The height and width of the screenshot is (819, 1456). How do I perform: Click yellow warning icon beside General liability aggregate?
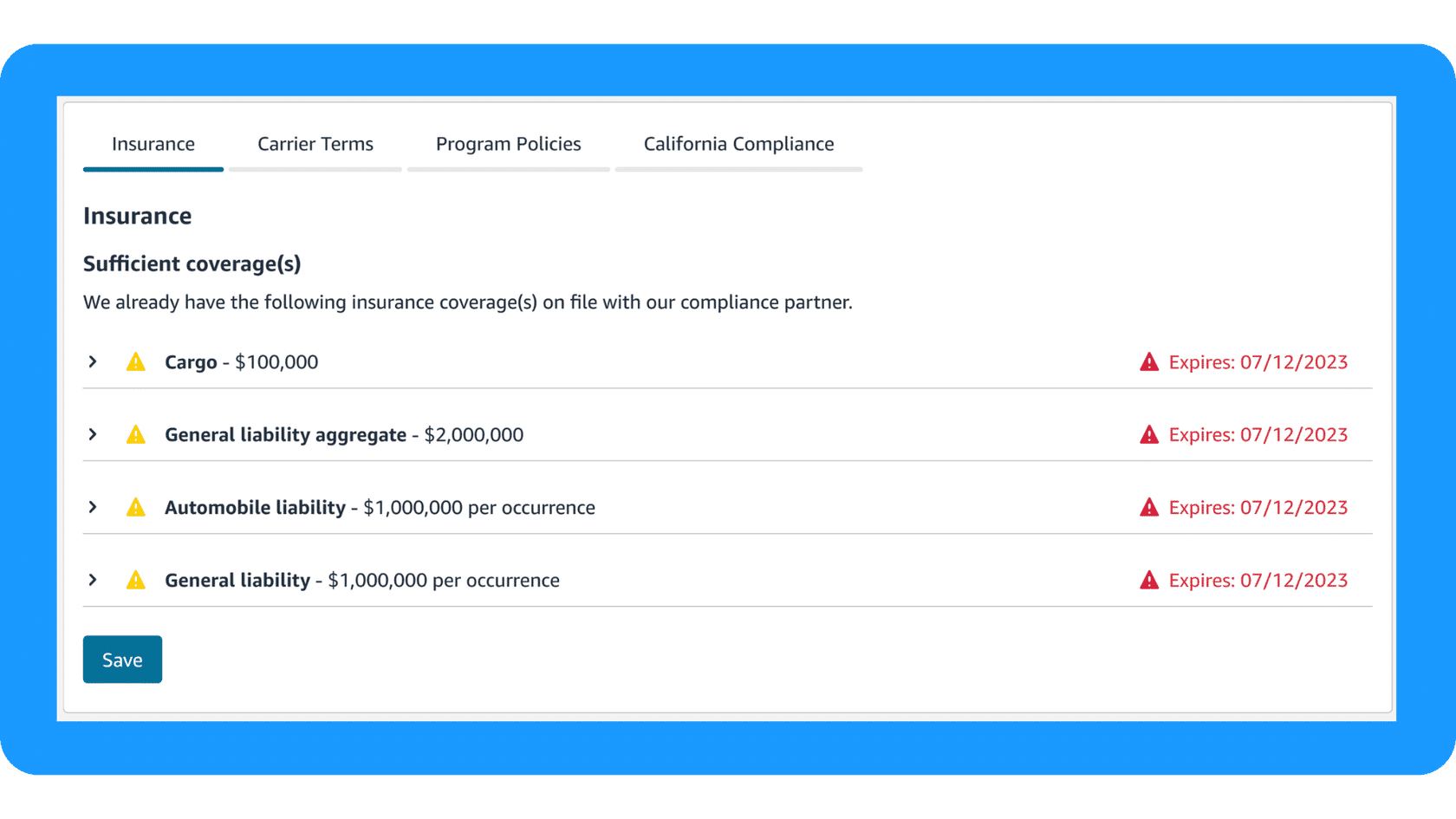tap(136, 435)
